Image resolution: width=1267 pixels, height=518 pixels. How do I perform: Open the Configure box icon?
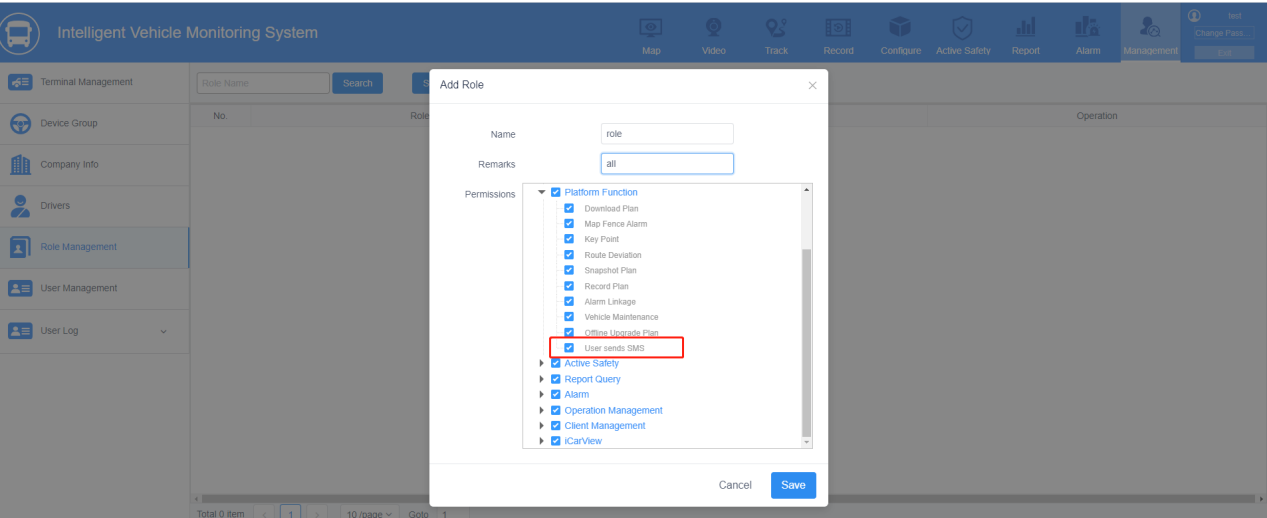point(900,29)
